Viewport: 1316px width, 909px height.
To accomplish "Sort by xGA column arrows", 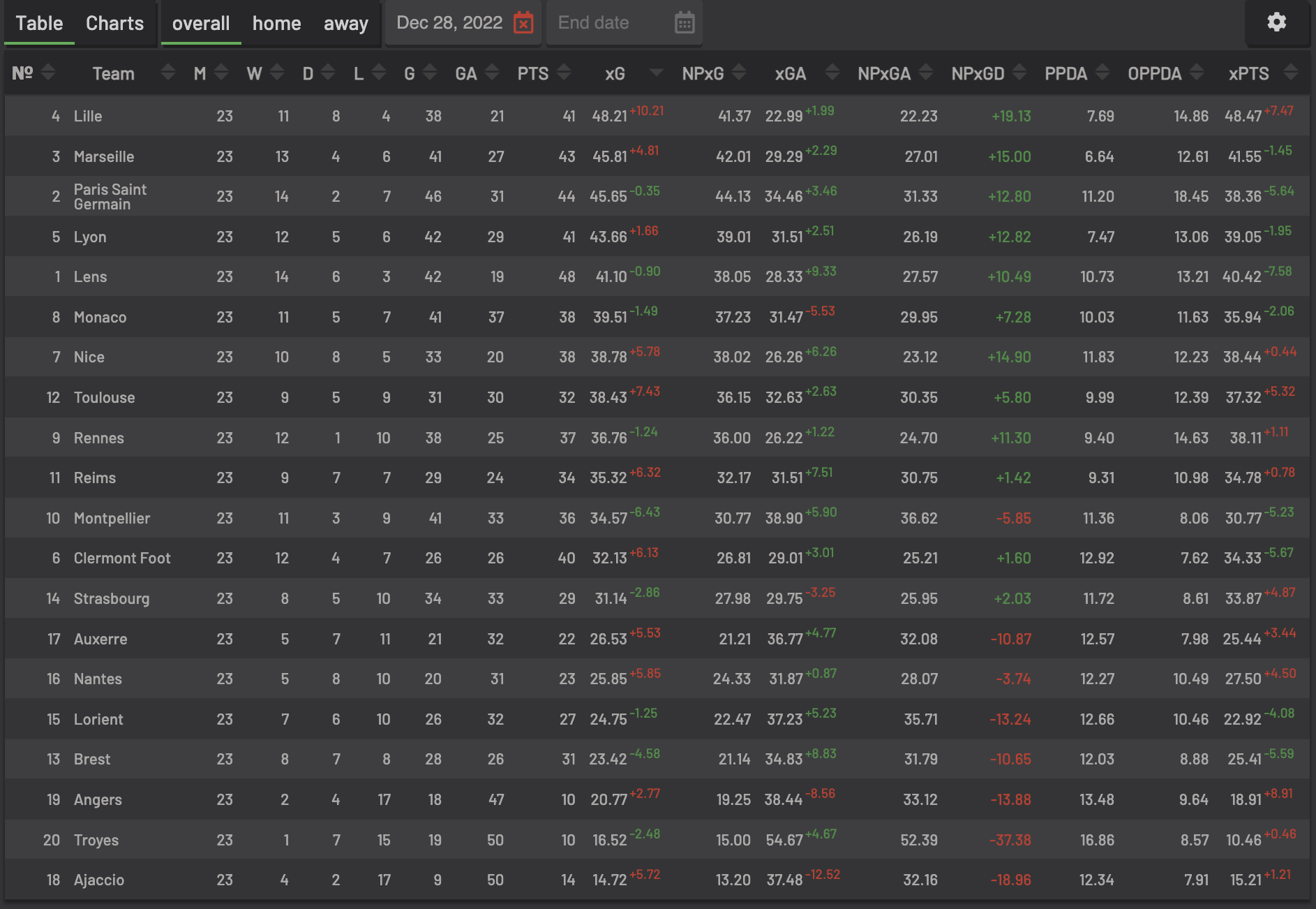I will [x=832, y=73].
